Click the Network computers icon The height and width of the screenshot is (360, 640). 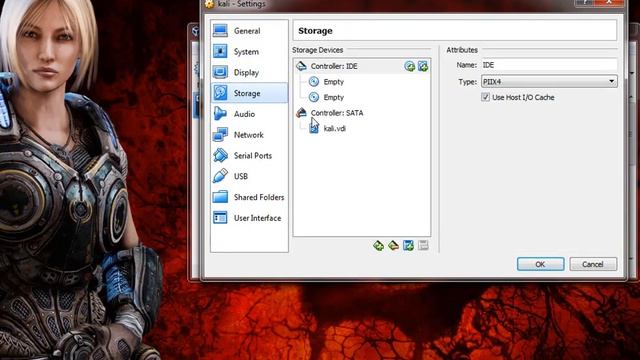[220, 135]
